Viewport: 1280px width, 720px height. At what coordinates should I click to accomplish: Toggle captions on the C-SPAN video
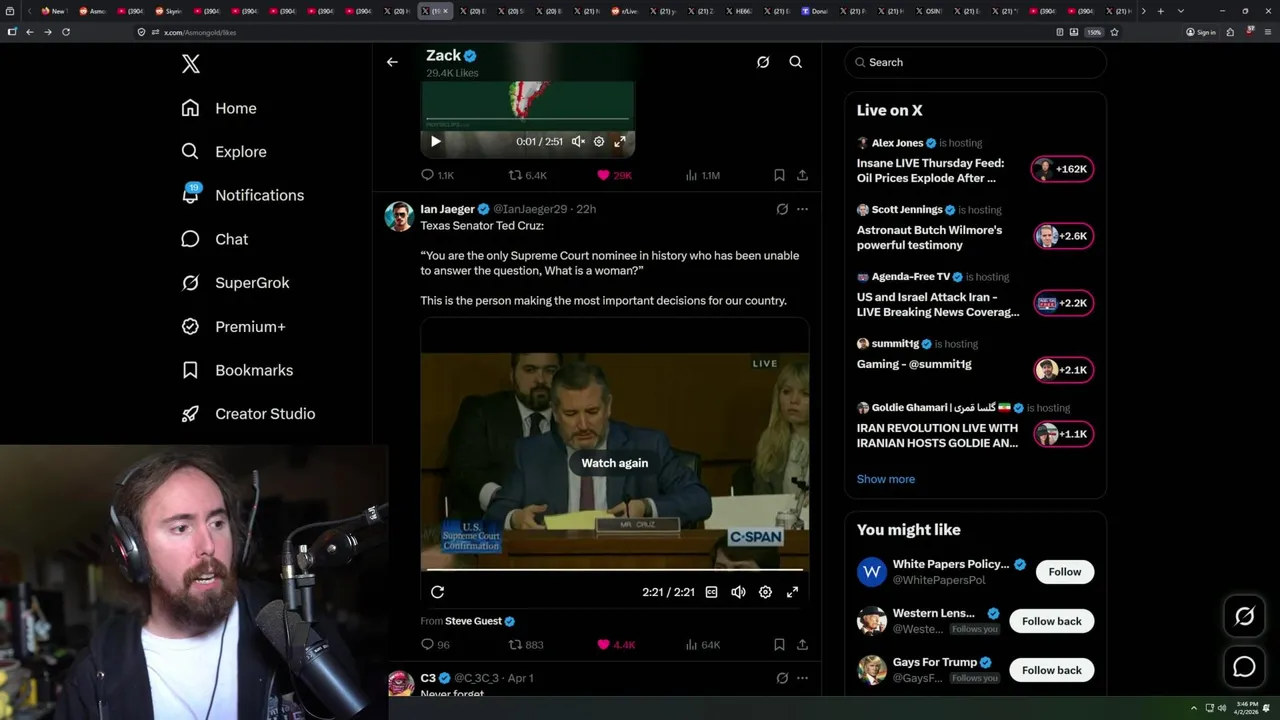pyautogui.click(x=712, y=592)
